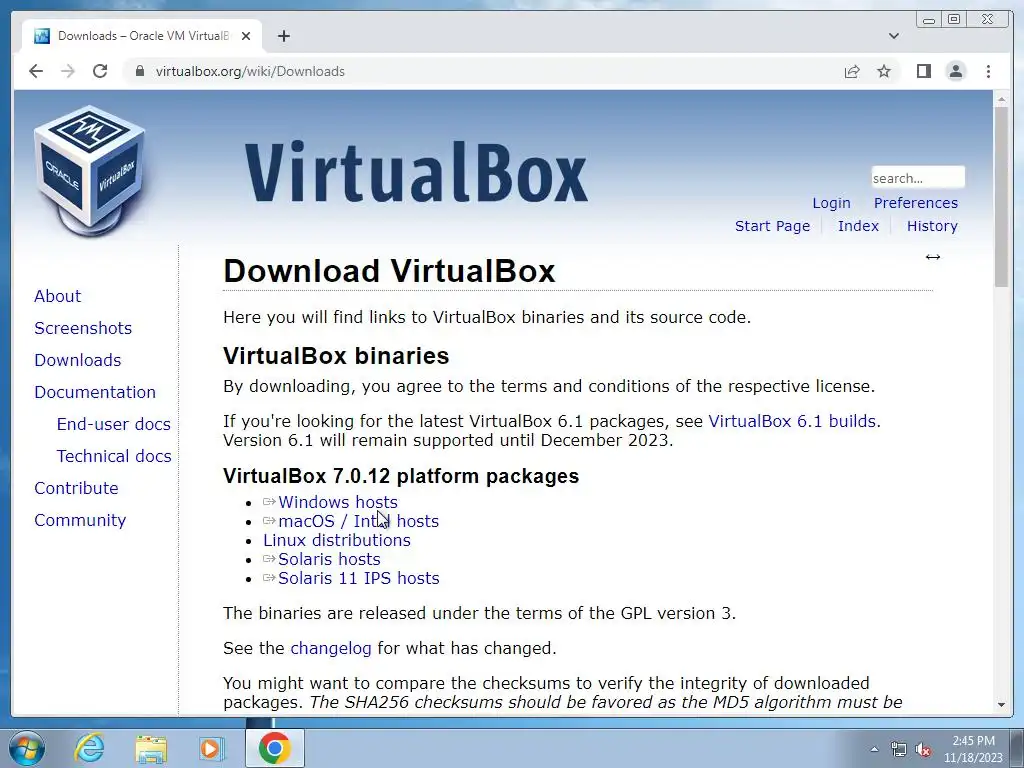
Task: Share this page via share icon
Action: tap(852, 71)
